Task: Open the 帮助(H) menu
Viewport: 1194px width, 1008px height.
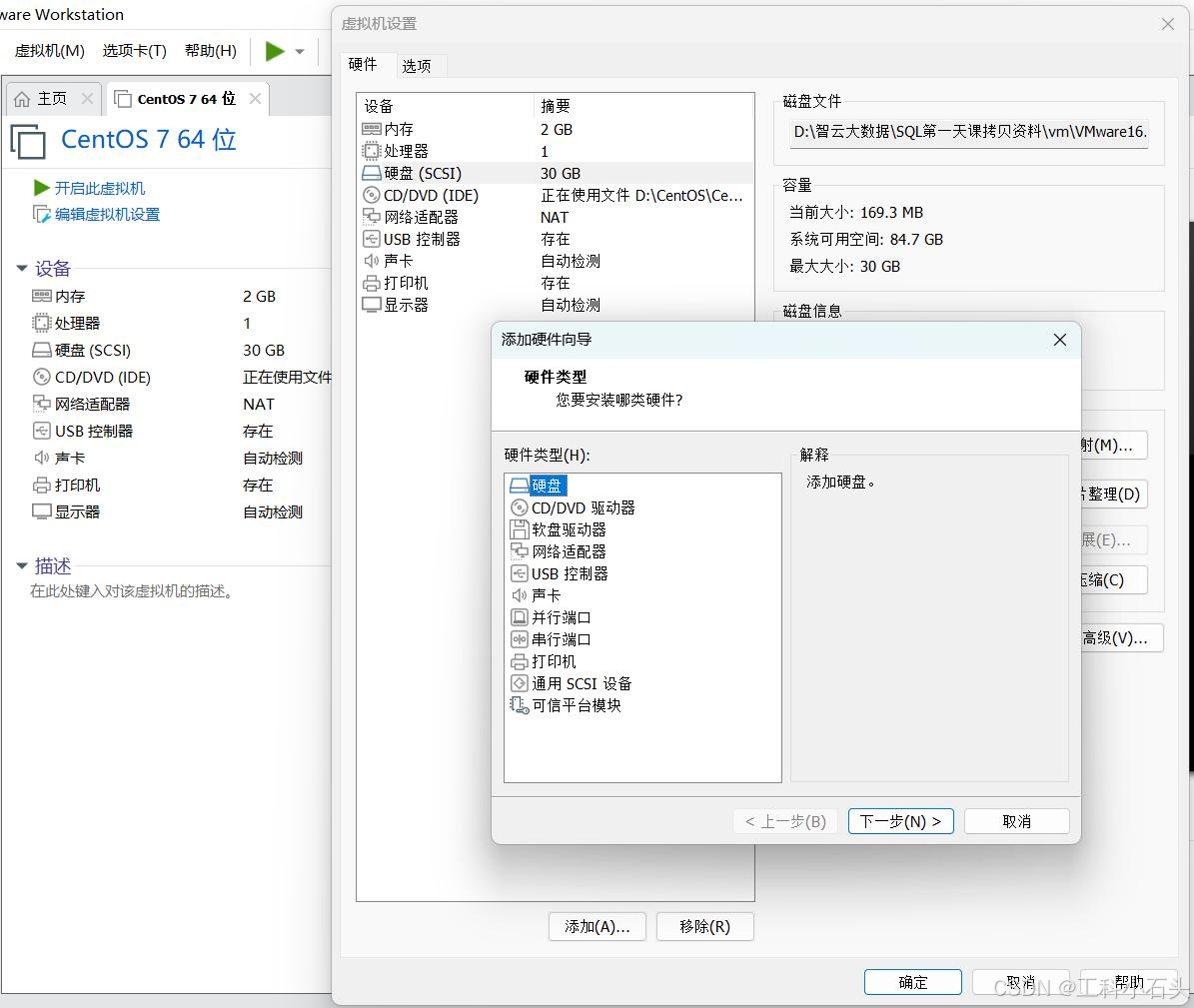Action: [x=211, y=51]
